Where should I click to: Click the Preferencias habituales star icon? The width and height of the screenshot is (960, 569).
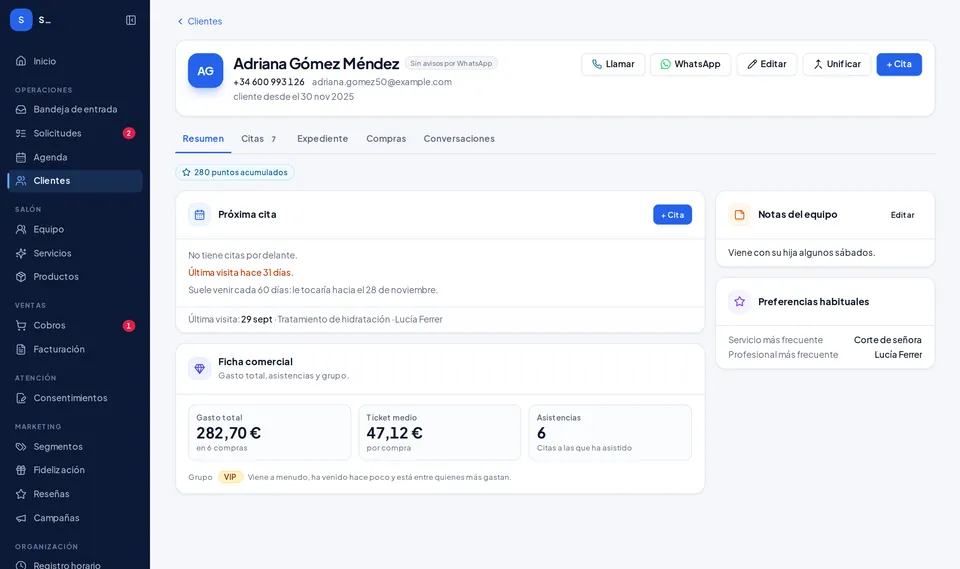739,302
